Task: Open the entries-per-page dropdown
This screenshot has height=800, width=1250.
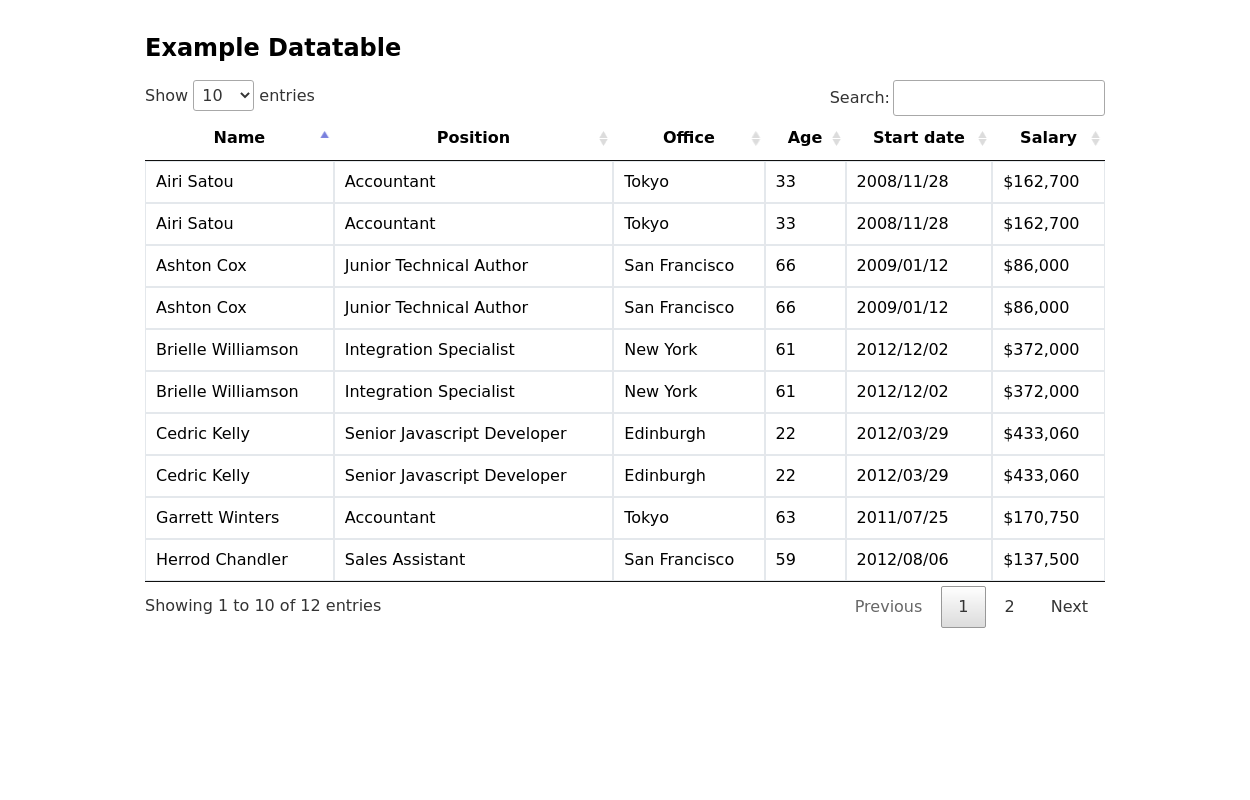Action: point(223,95)
